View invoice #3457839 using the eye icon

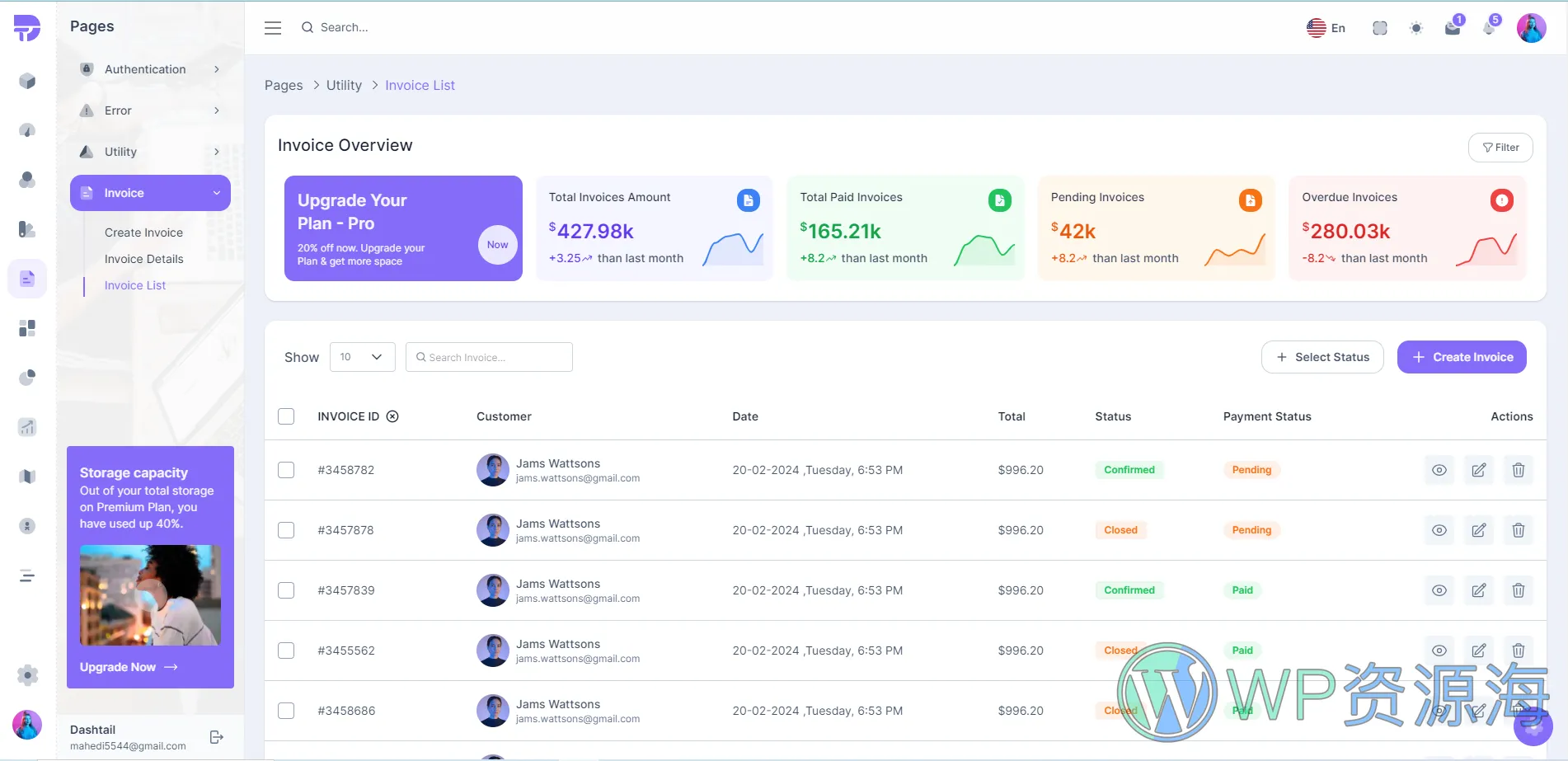coord(1439,590)
